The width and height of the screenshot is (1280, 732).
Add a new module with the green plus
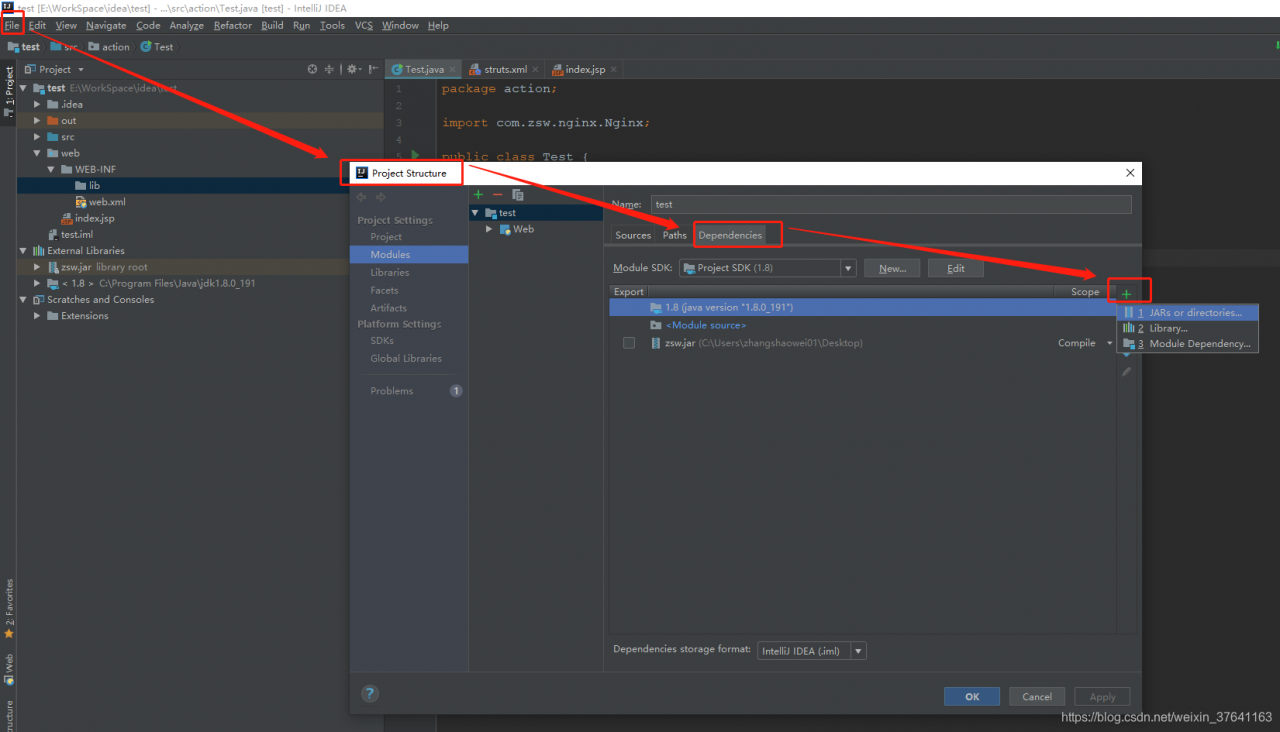(478, 194)
